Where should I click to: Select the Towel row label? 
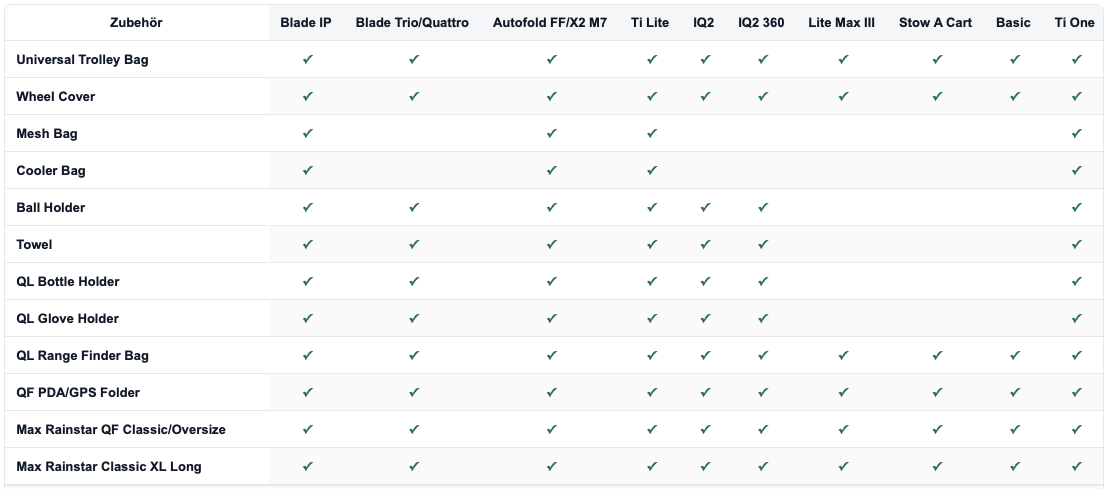(34, 244)
